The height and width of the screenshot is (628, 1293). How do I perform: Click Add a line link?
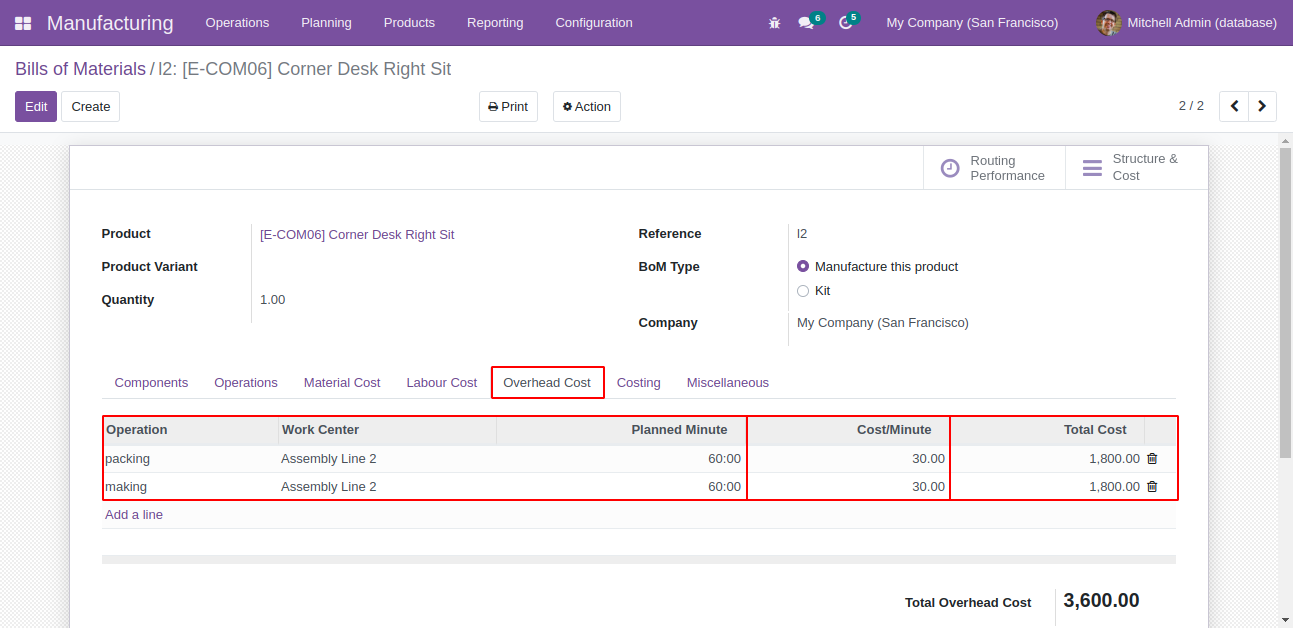click(134, 515)
